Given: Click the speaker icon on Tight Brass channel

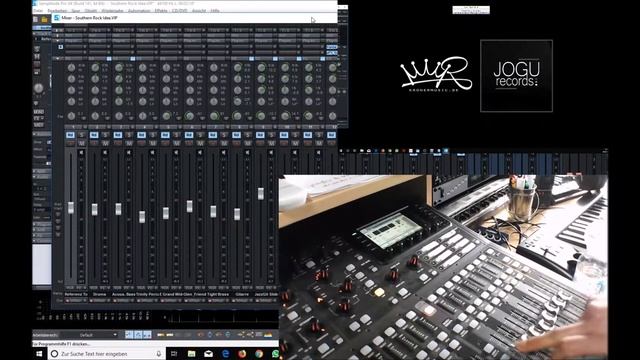Looking at the screenshot, I should 223,153.
